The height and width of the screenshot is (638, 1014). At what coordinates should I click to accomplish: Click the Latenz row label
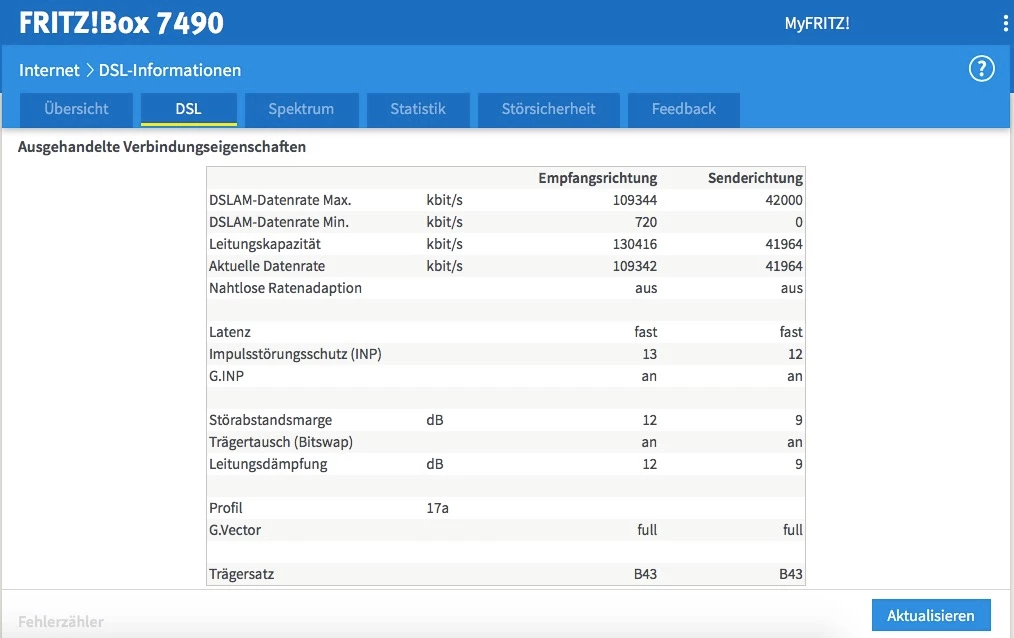230,332
